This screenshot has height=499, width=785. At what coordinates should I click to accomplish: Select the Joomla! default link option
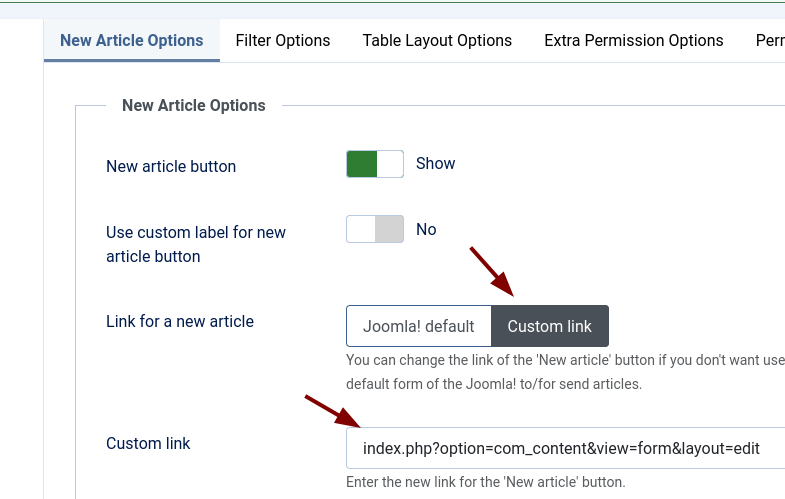click(x=419, y=326)
